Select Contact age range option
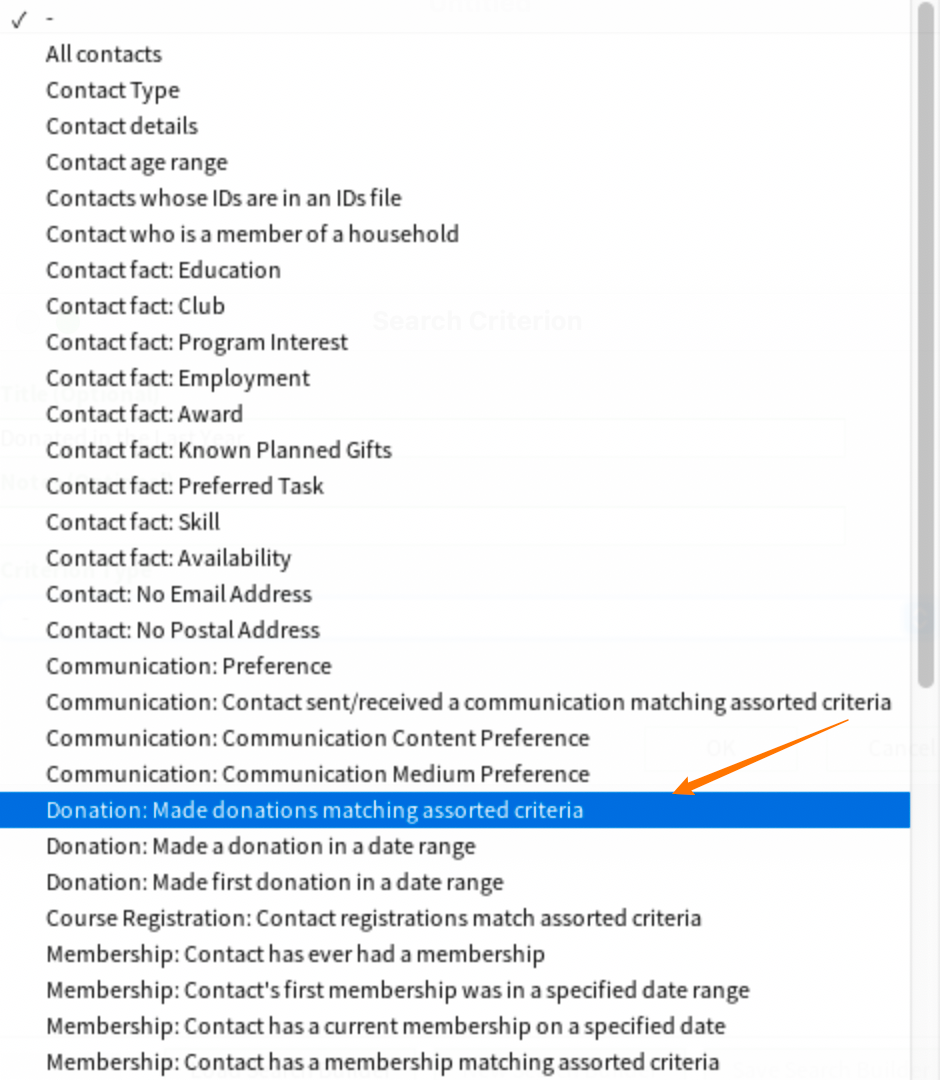940x1080 pixels. point(455,163)
